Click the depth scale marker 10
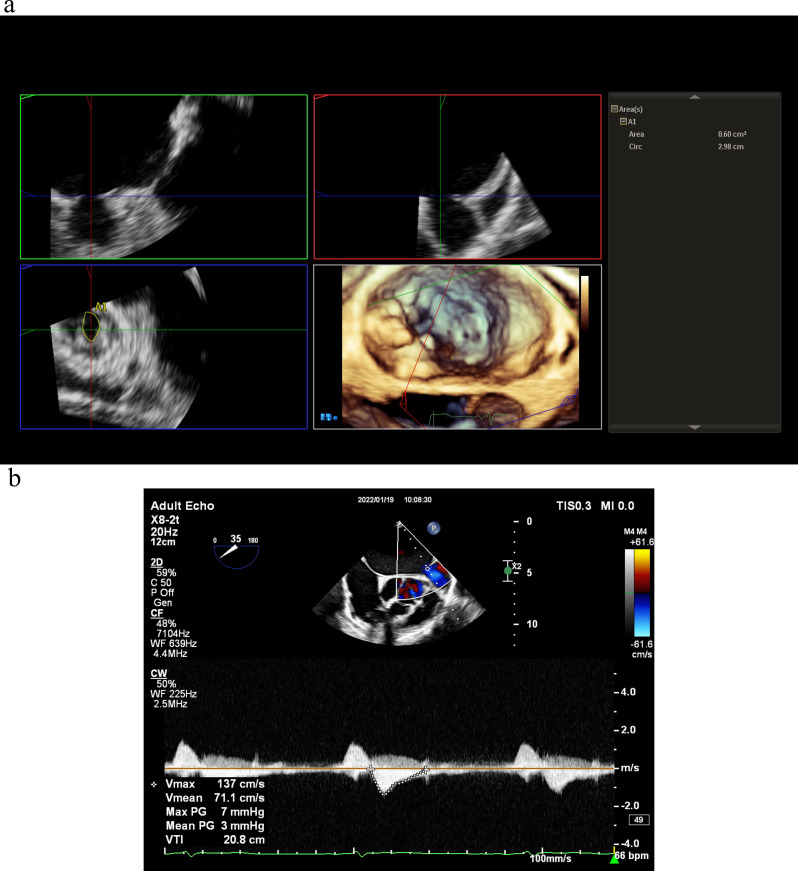Screen dimensions: 798x871 (532, 624)
